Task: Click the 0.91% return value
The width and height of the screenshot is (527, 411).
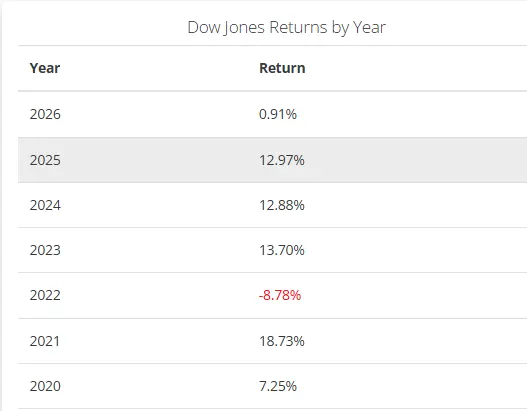Action: pyautogui.click(x=278, y=114)
